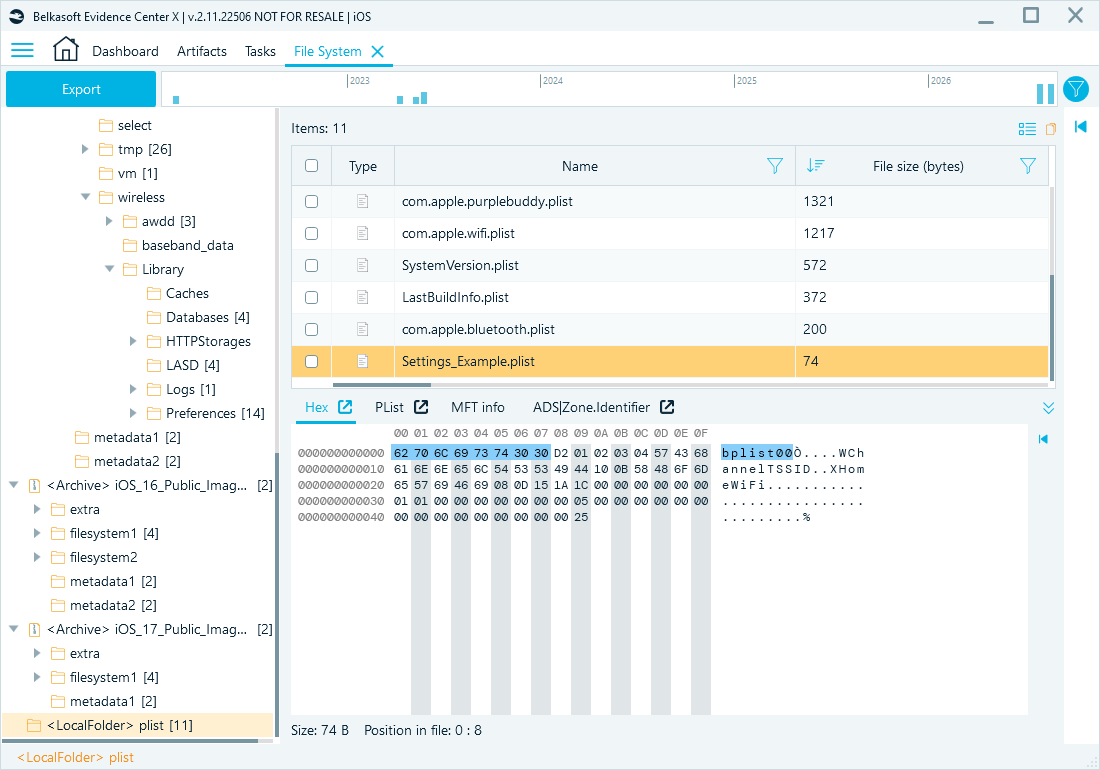Open the Dashboard tab
The height and width of the screenshot is (770, 1100).
(126, 51)
